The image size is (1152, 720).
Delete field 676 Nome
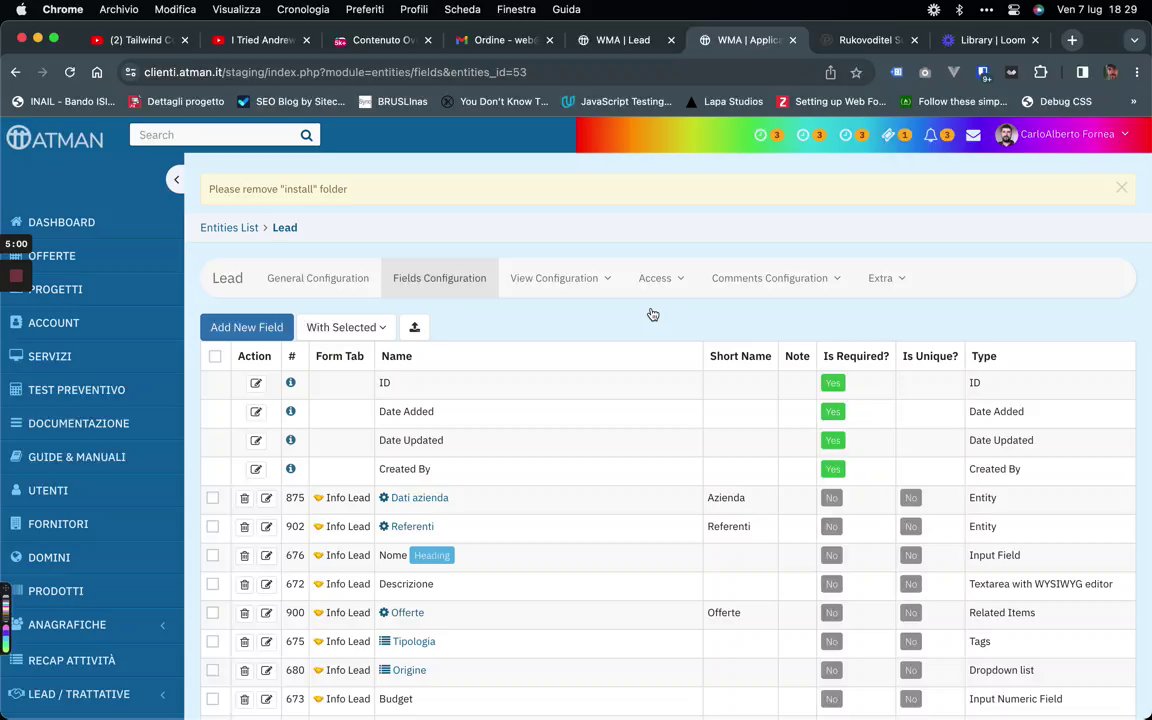pos(244,555)
